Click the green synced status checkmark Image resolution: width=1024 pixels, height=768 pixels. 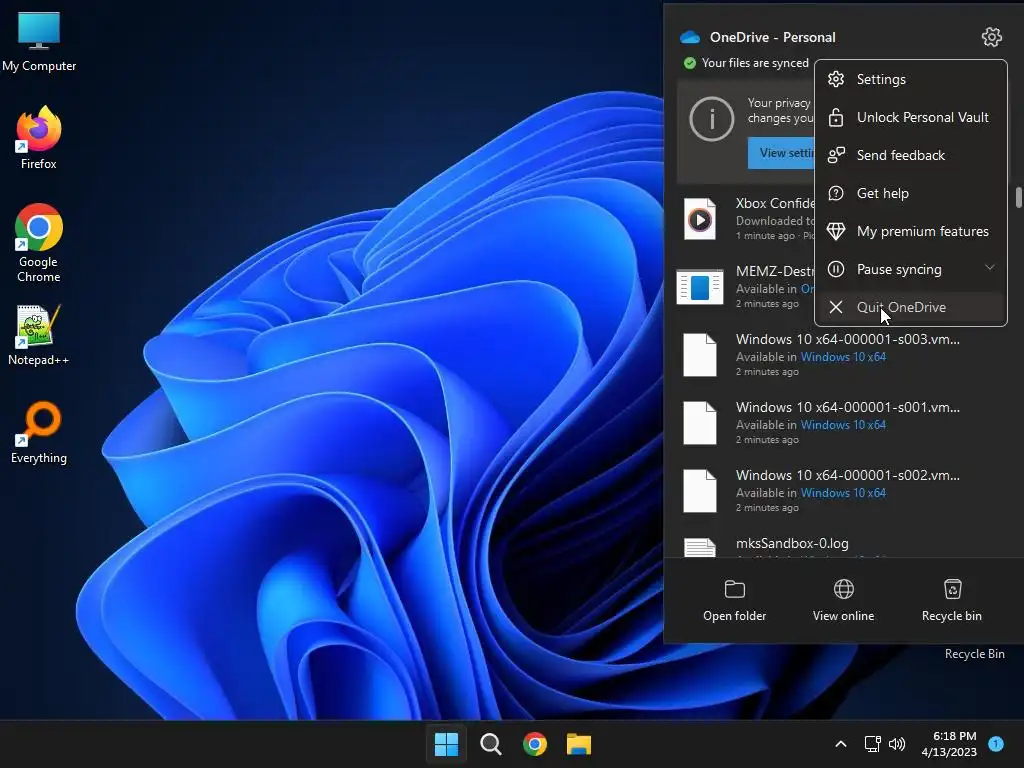690,63
